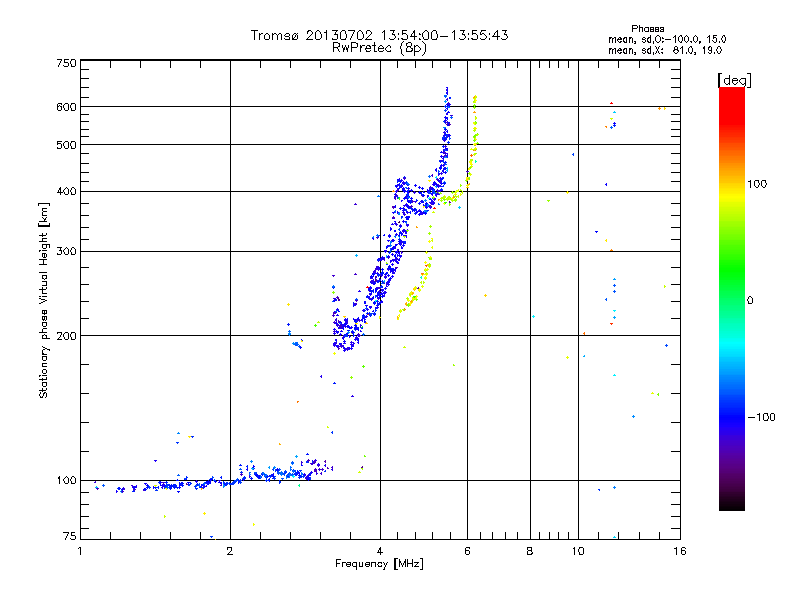This screenshot has height=600, width=800.
Task: Click the plot title "Tromsø 20130702 13:54:00-13:55:43"
Action: 379,35
